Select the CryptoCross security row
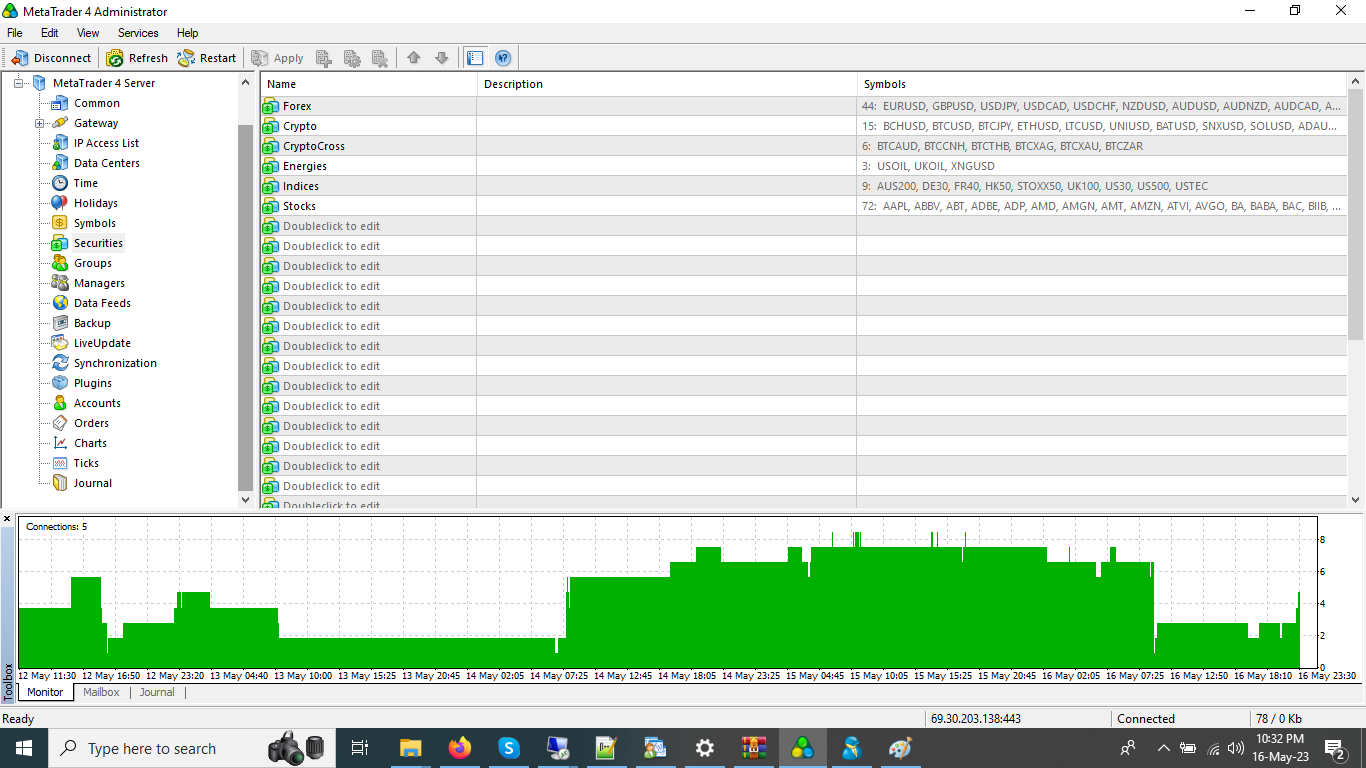Viewport: 1366px width, 768px height. click(x=804, y=146)
